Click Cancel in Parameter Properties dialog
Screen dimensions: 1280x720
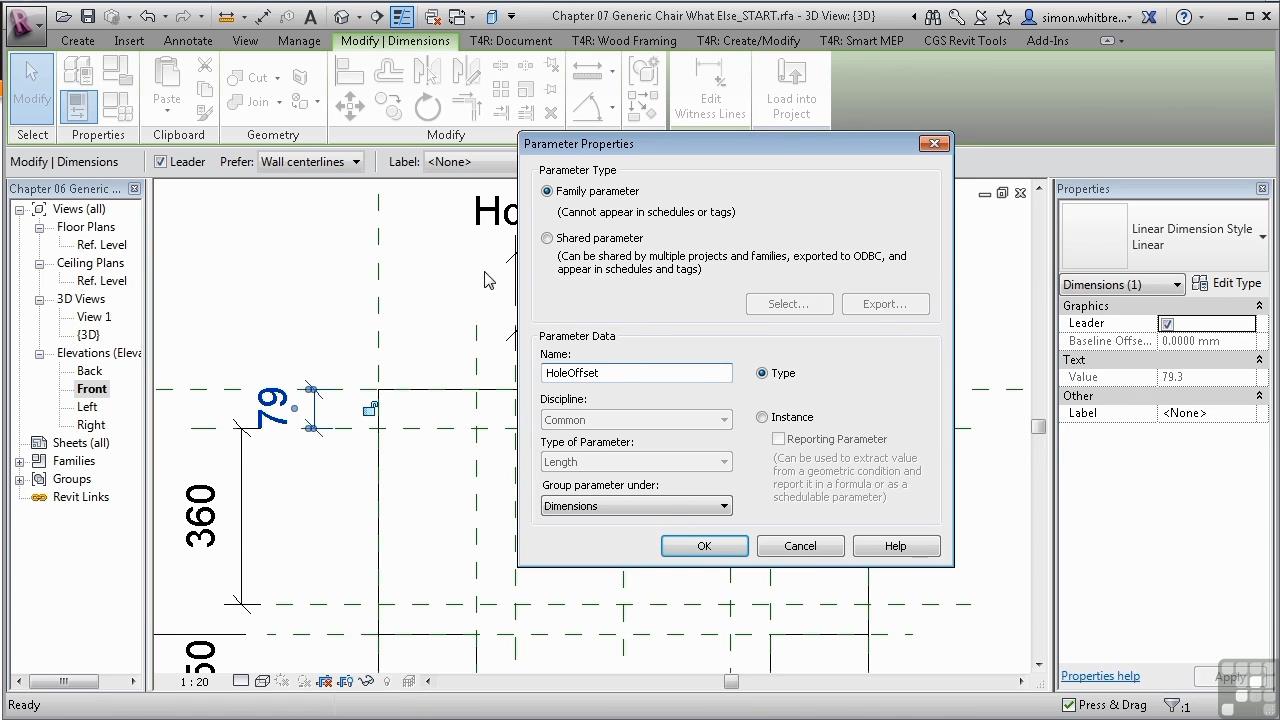coord(800,546)
